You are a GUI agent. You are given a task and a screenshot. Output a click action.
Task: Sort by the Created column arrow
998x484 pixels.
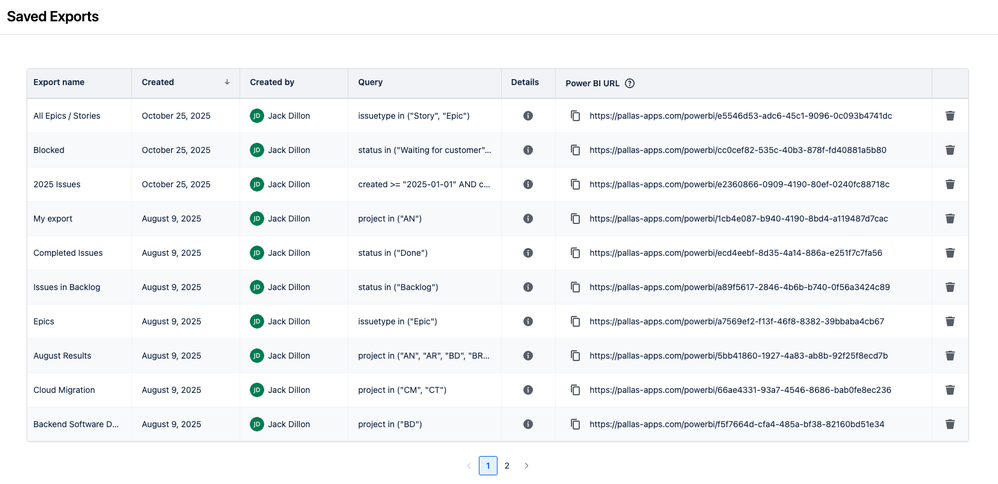point(227,82)
